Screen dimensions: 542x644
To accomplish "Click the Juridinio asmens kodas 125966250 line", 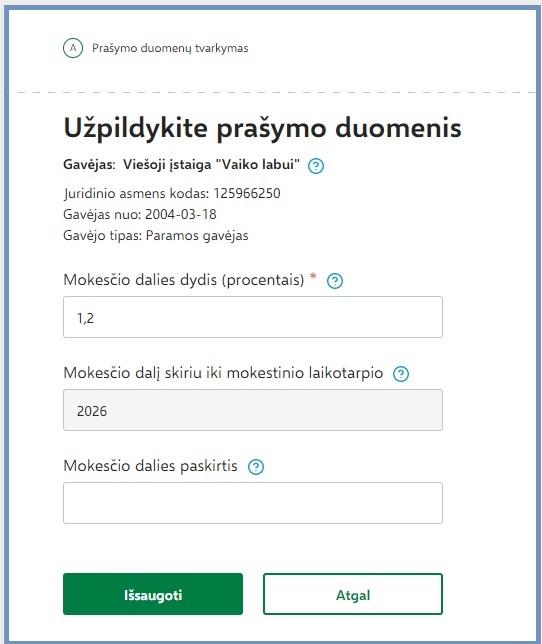I will tap(172, 193).
